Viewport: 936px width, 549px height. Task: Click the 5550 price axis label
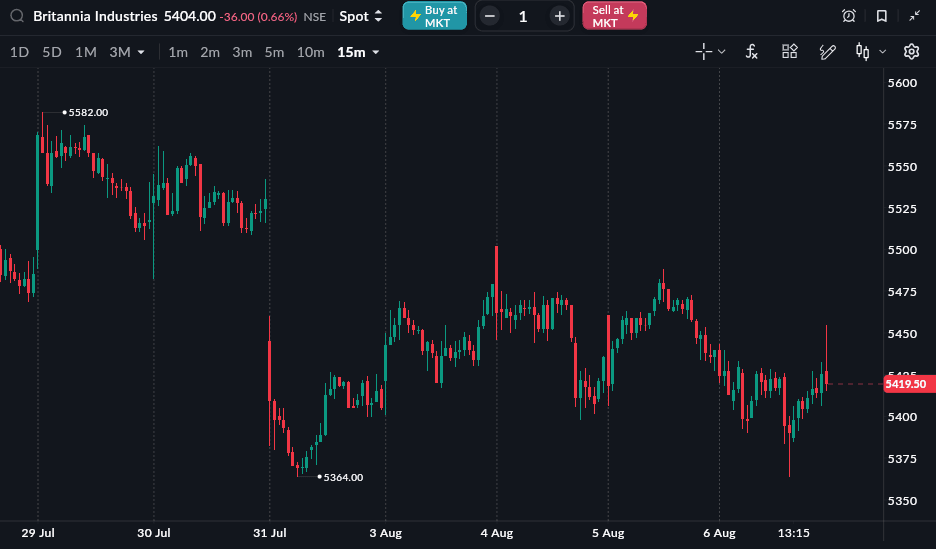tap(902, 166)
